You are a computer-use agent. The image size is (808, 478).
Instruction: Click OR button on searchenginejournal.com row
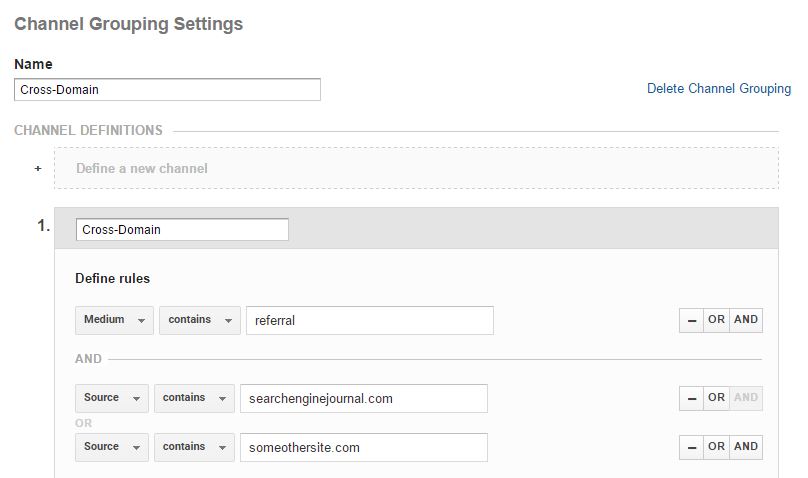point(716,398)
